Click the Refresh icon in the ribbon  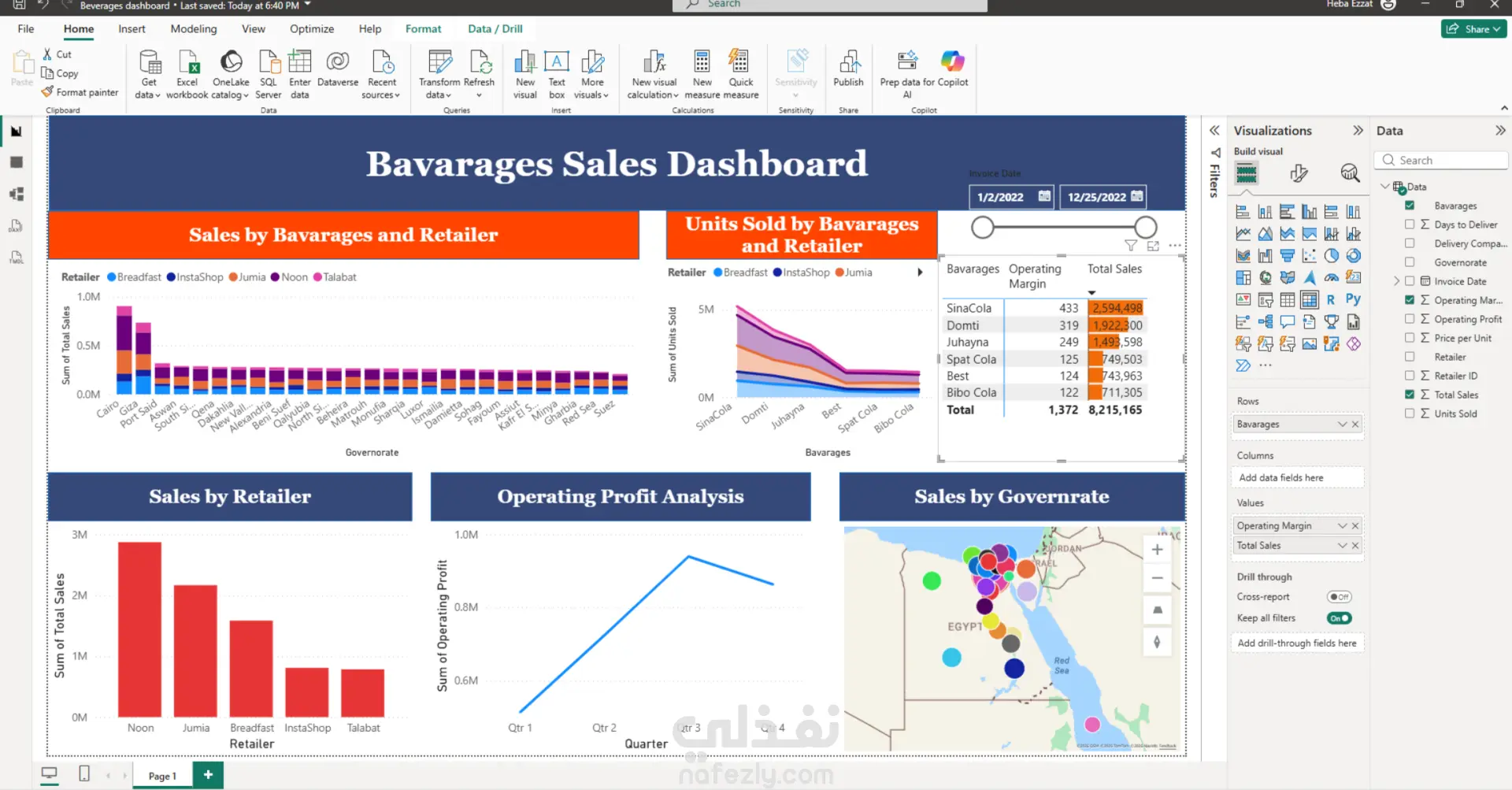(x=480, y=61)
